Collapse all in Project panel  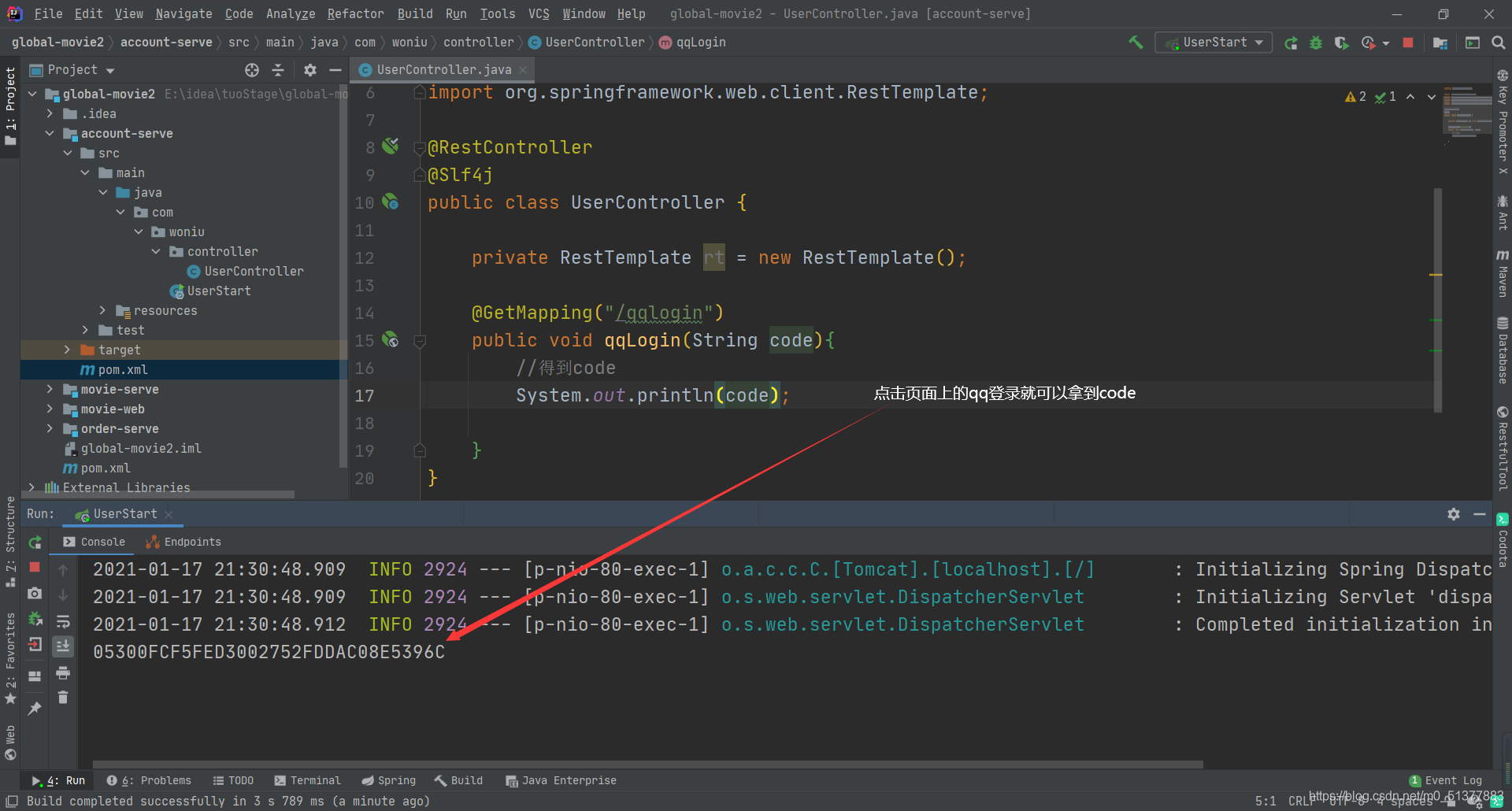tap(278, 70)
